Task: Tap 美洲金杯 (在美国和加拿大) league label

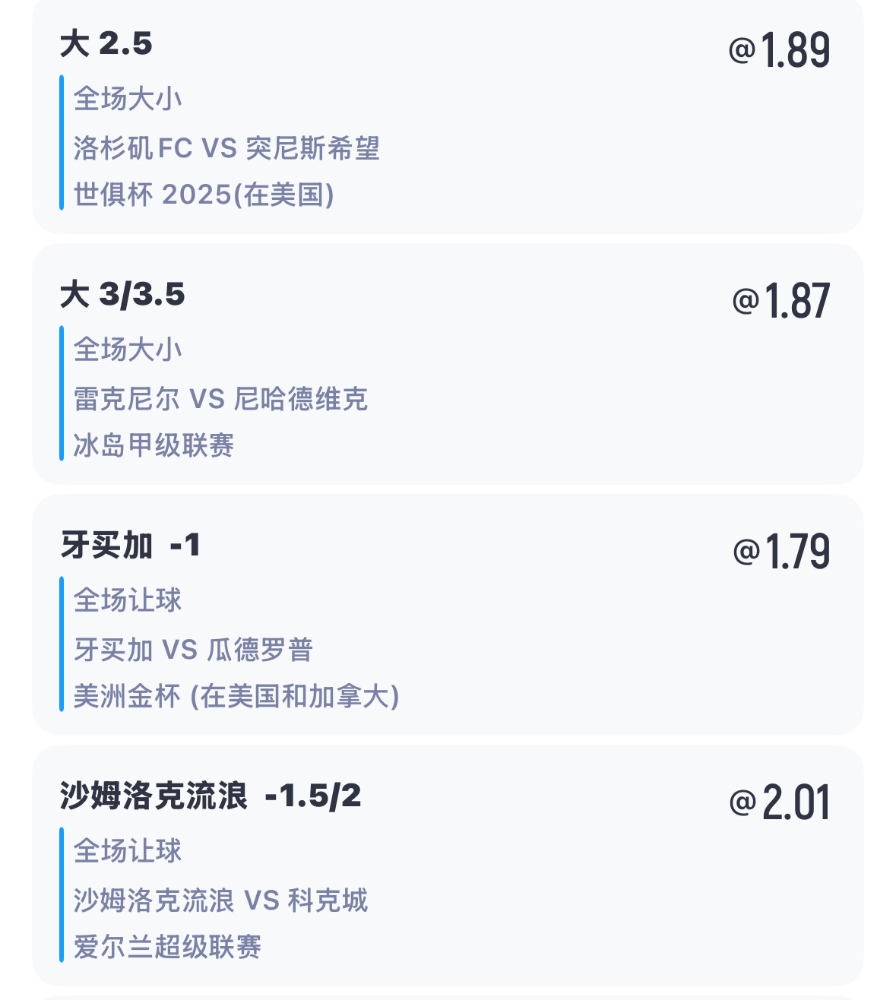Action: point(237,696)
